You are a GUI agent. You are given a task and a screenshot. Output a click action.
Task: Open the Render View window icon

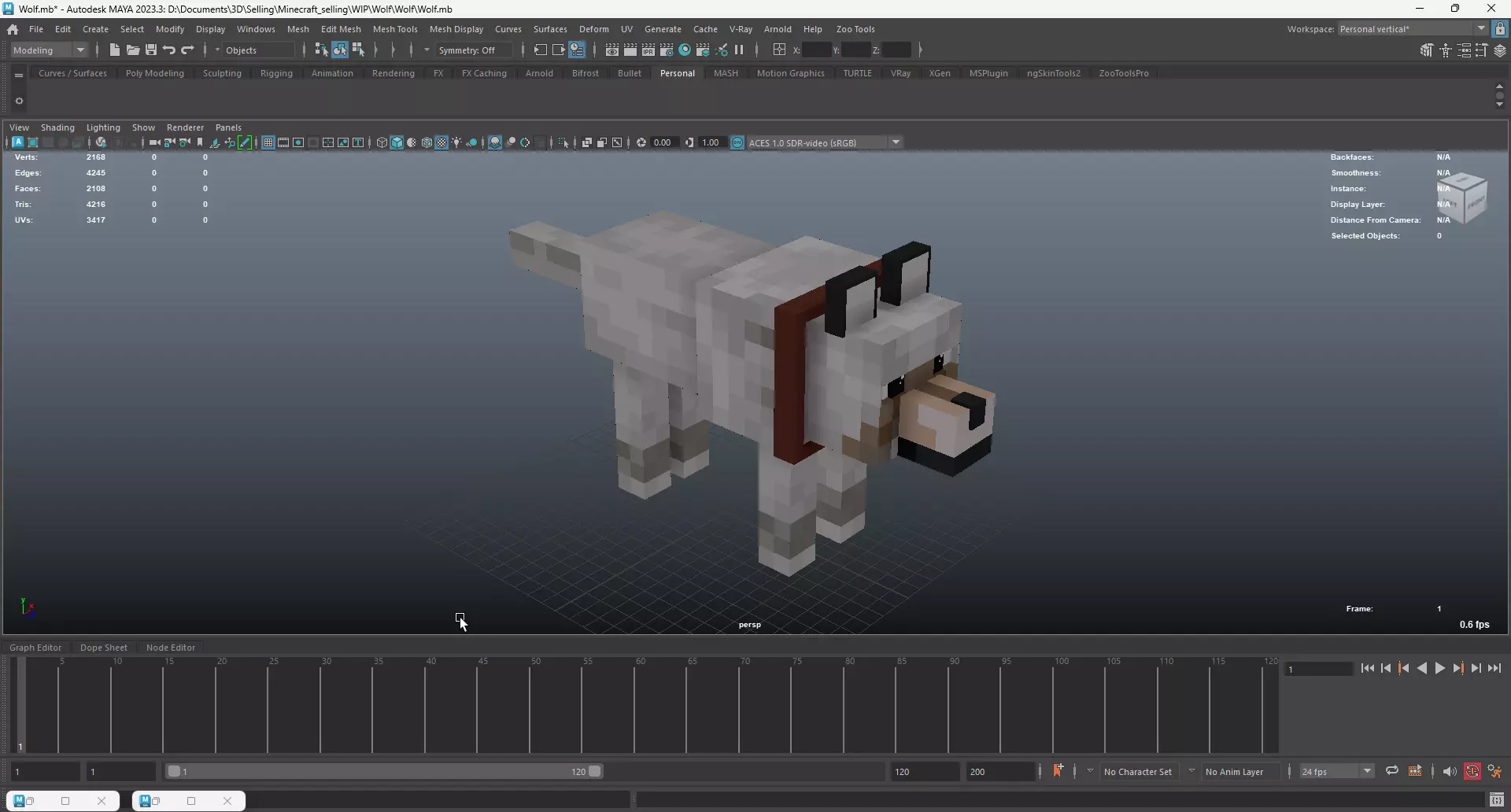pyautogui.click(x=612, y=50)
